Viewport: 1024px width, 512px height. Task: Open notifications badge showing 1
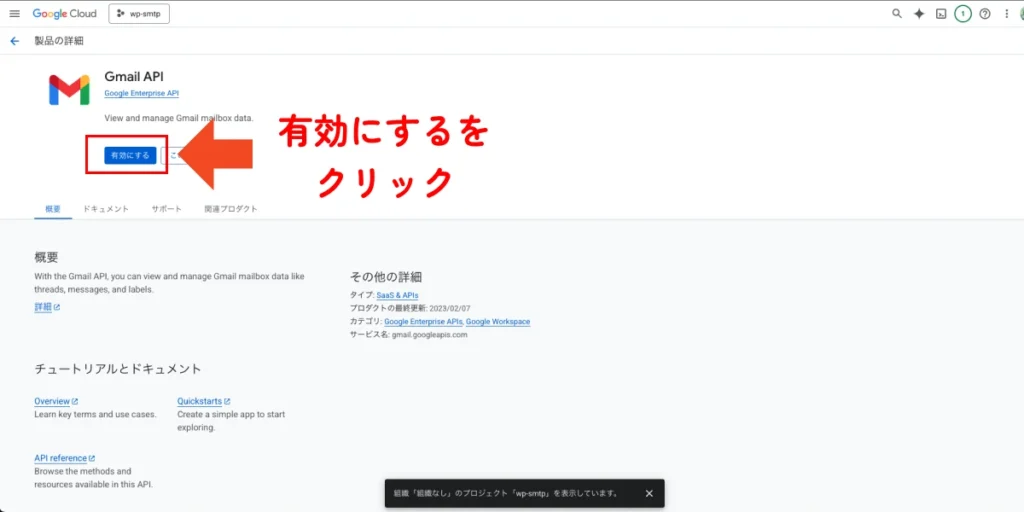(x=963, y=14)
